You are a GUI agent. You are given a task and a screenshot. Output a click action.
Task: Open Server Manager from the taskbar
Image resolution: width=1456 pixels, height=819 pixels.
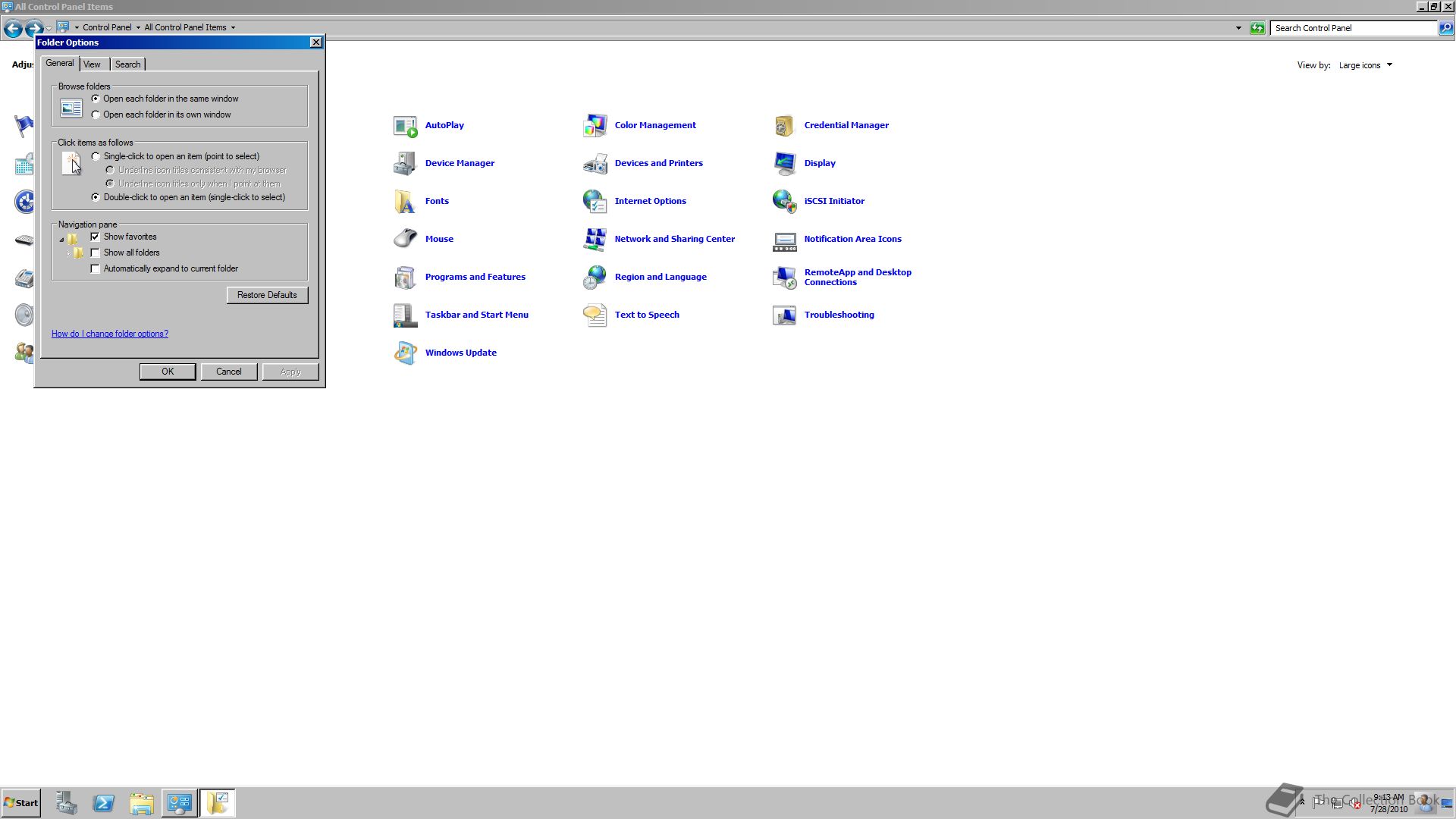point(66,803)
